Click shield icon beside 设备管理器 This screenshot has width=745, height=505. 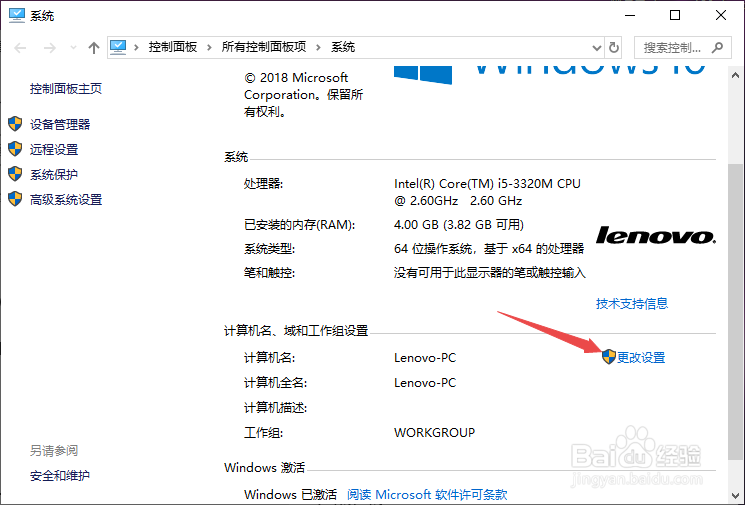pos(15,124)
